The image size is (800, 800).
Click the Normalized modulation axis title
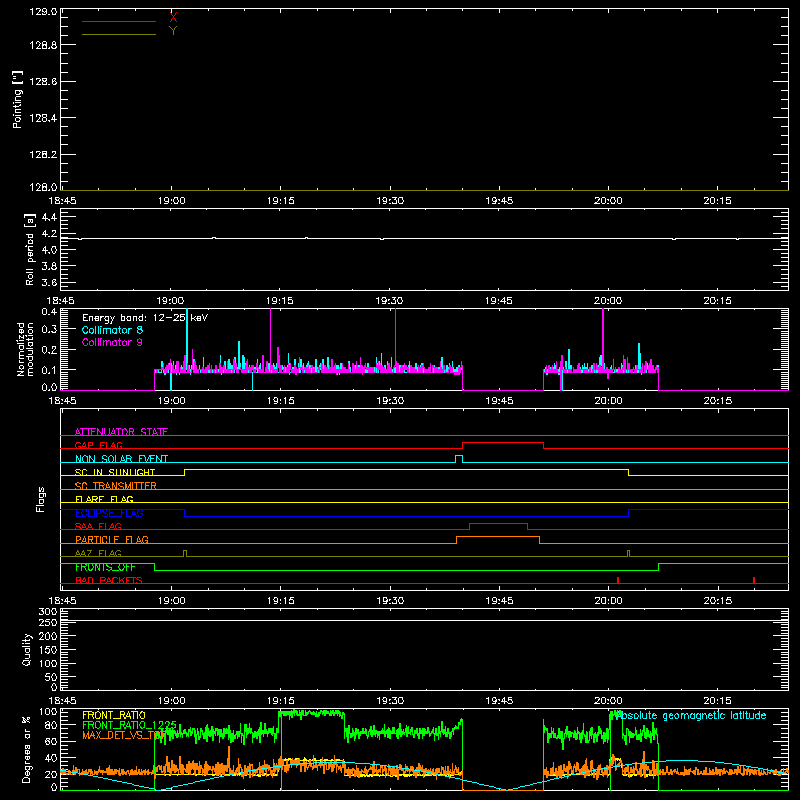click(25, 349)
